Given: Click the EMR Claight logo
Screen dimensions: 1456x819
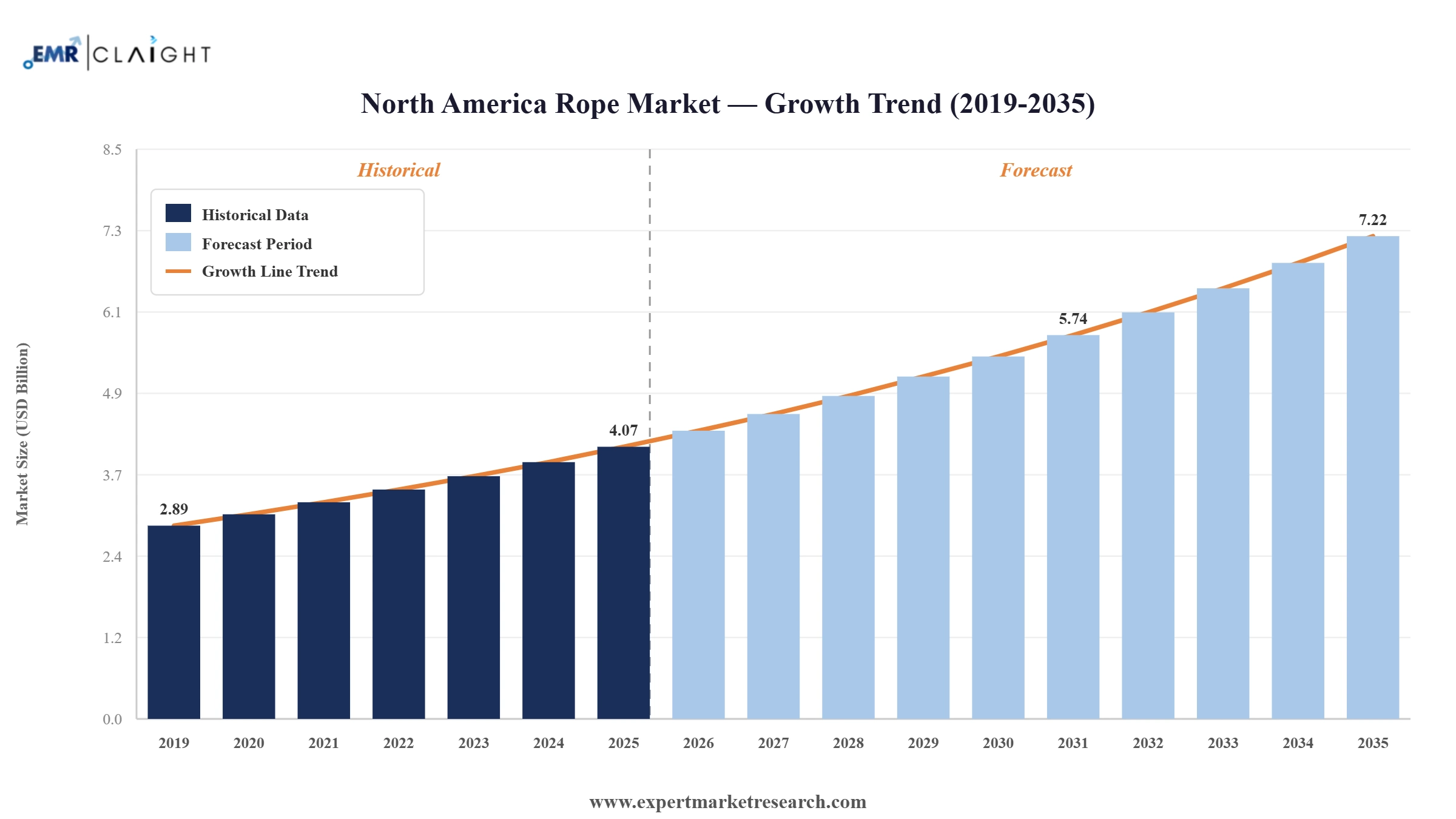Looking at the screenshot, I should pos(117,53).
